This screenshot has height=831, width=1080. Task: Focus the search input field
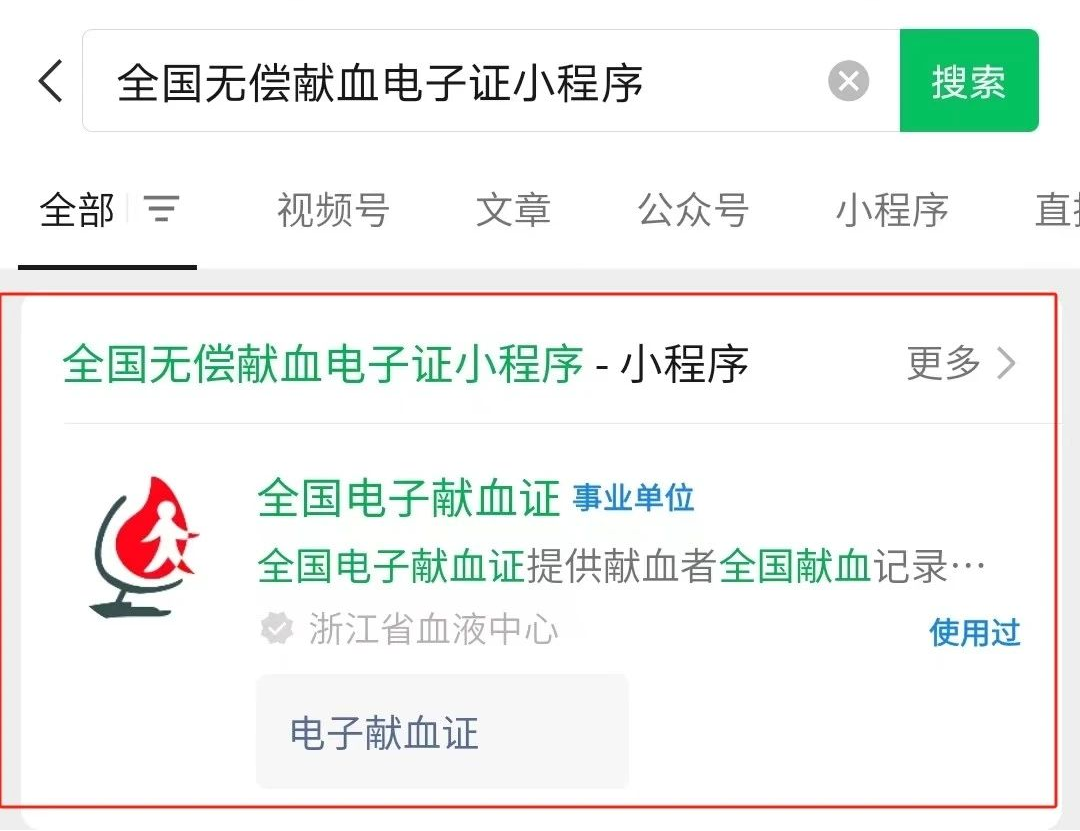pyautogui.click(x=455, y=81)
